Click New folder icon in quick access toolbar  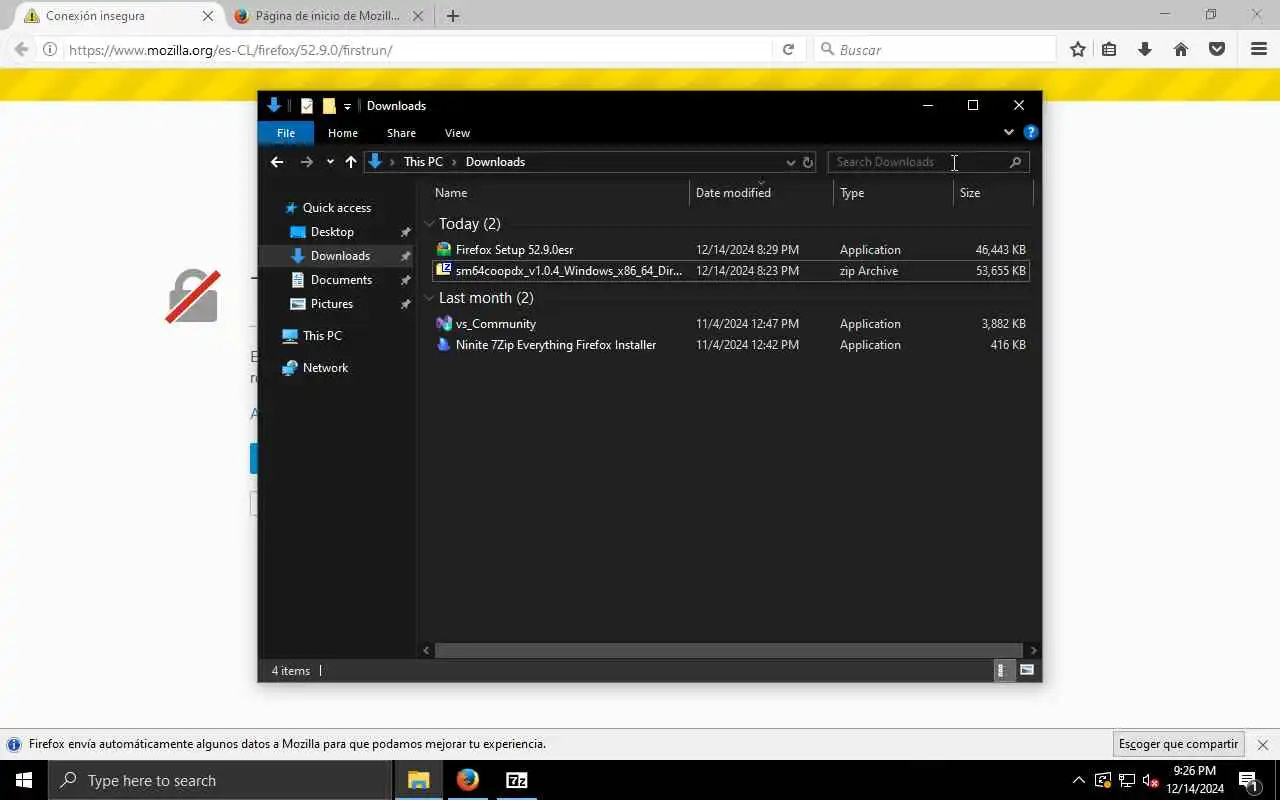point(329,105)
